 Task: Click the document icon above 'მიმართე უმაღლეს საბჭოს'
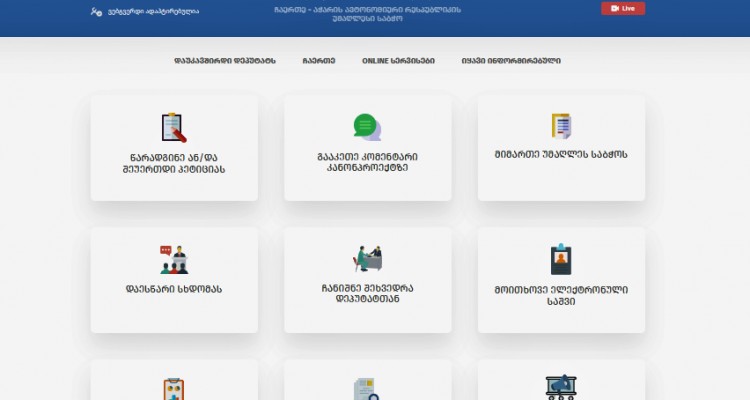pyautogui.click(x=561, y=126)
